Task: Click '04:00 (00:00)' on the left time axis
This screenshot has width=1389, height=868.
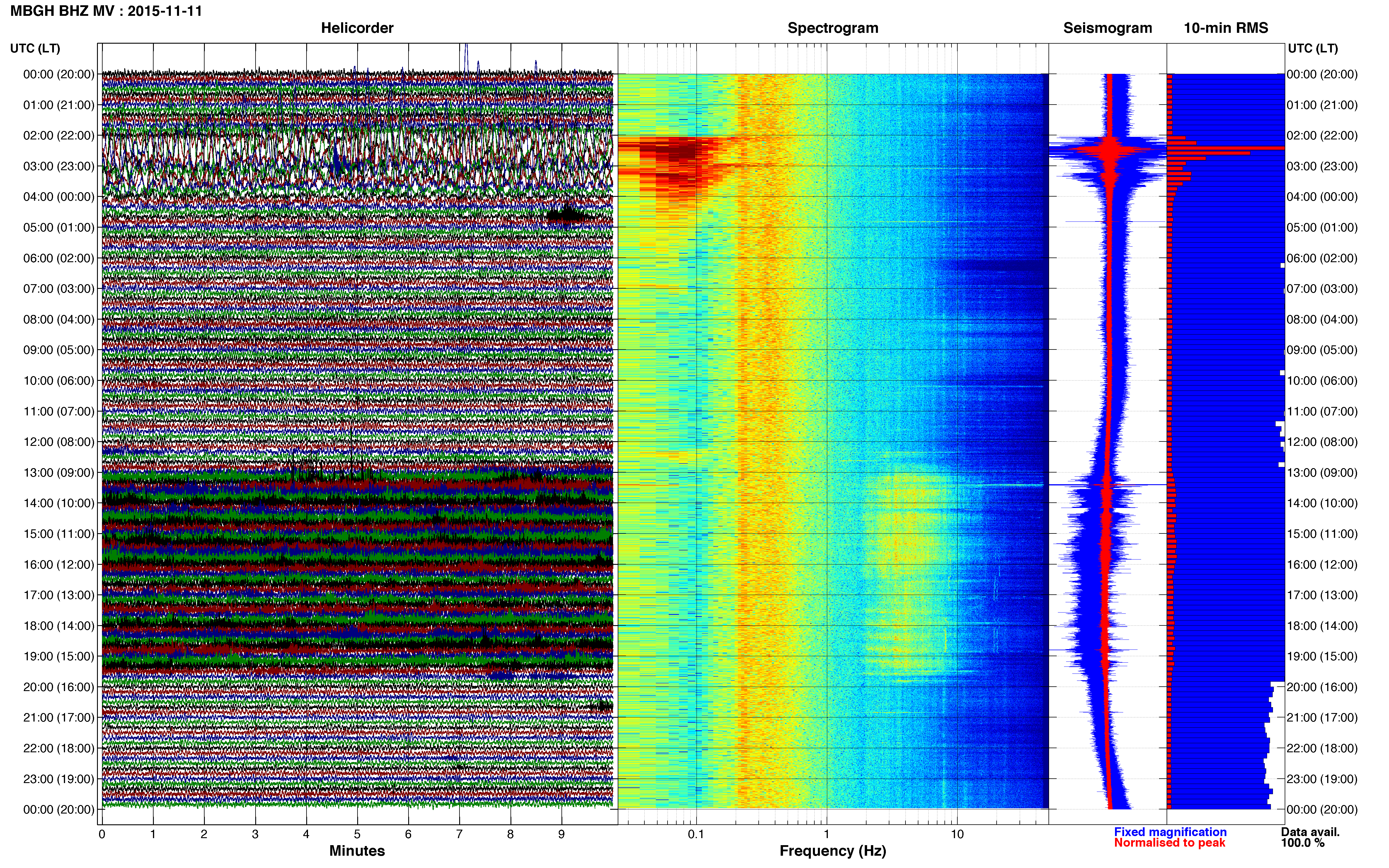Action: tap(59, 197)
